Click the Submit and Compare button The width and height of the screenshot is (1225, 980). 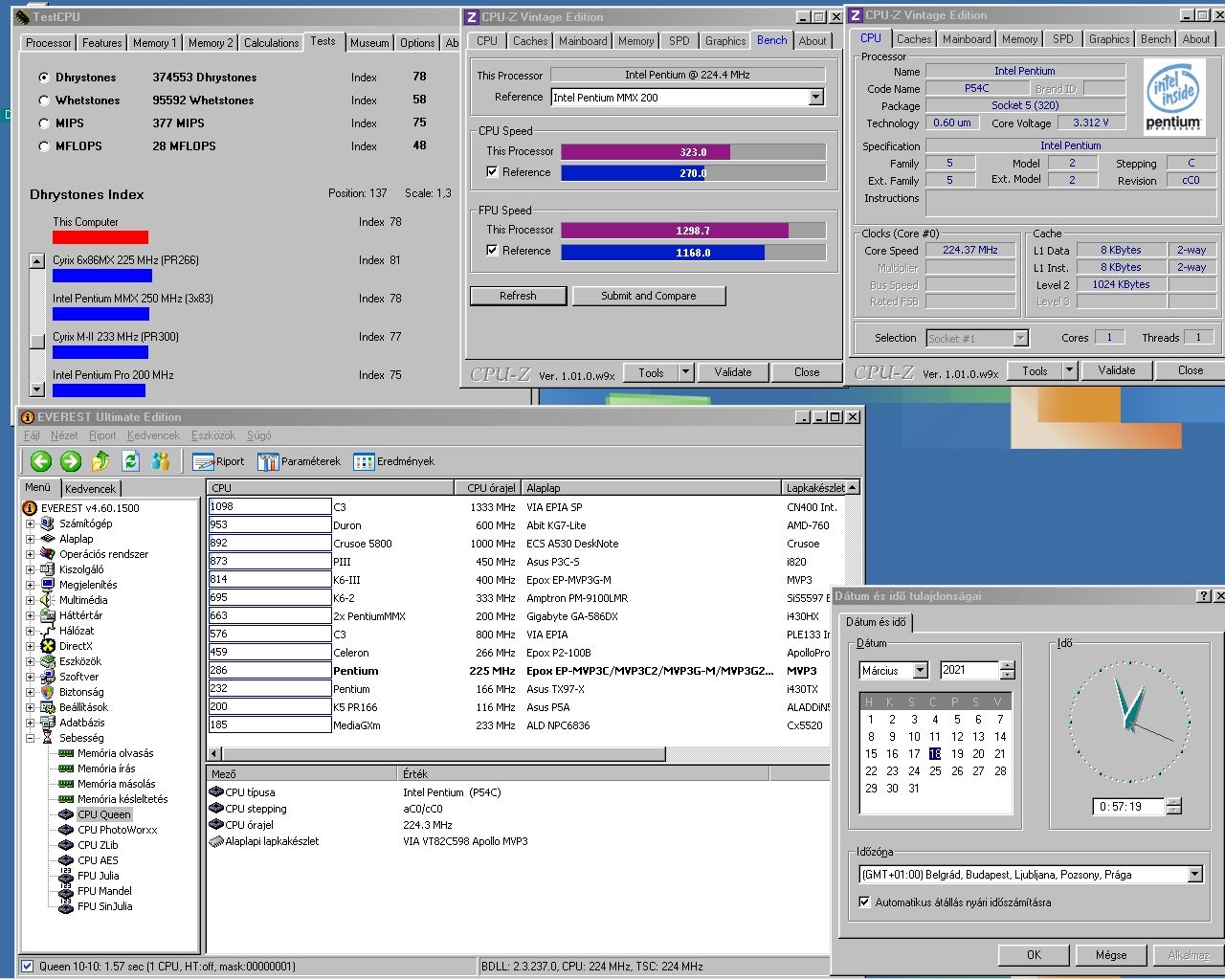(649, 296)
